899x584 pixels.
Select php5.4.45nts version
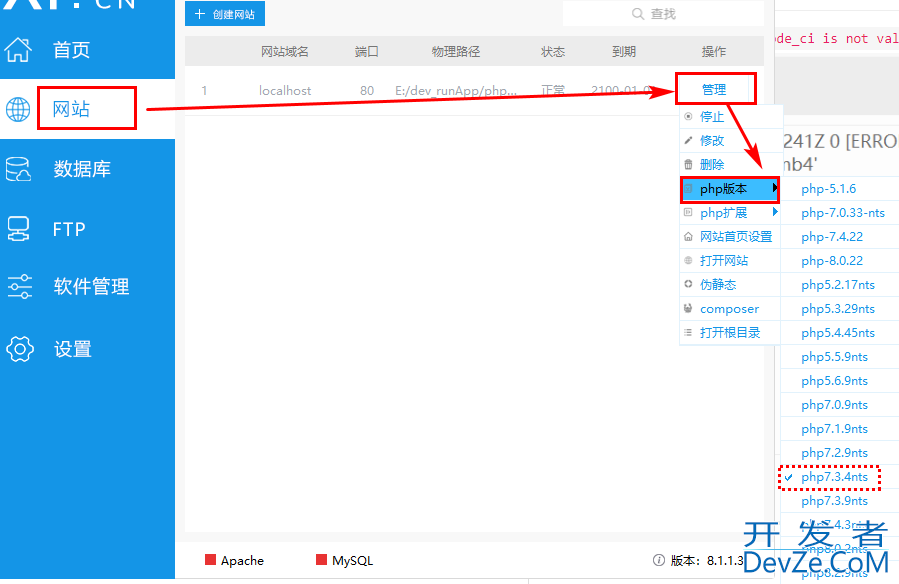point(840,333)
